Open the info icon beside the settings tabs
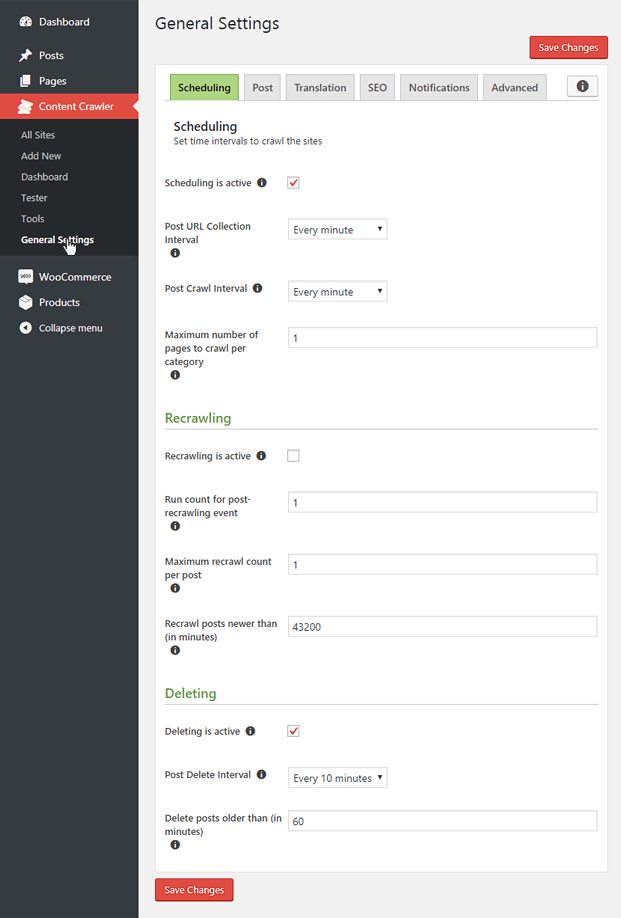This screenshot has width=621, height=918. click(582, 86)
